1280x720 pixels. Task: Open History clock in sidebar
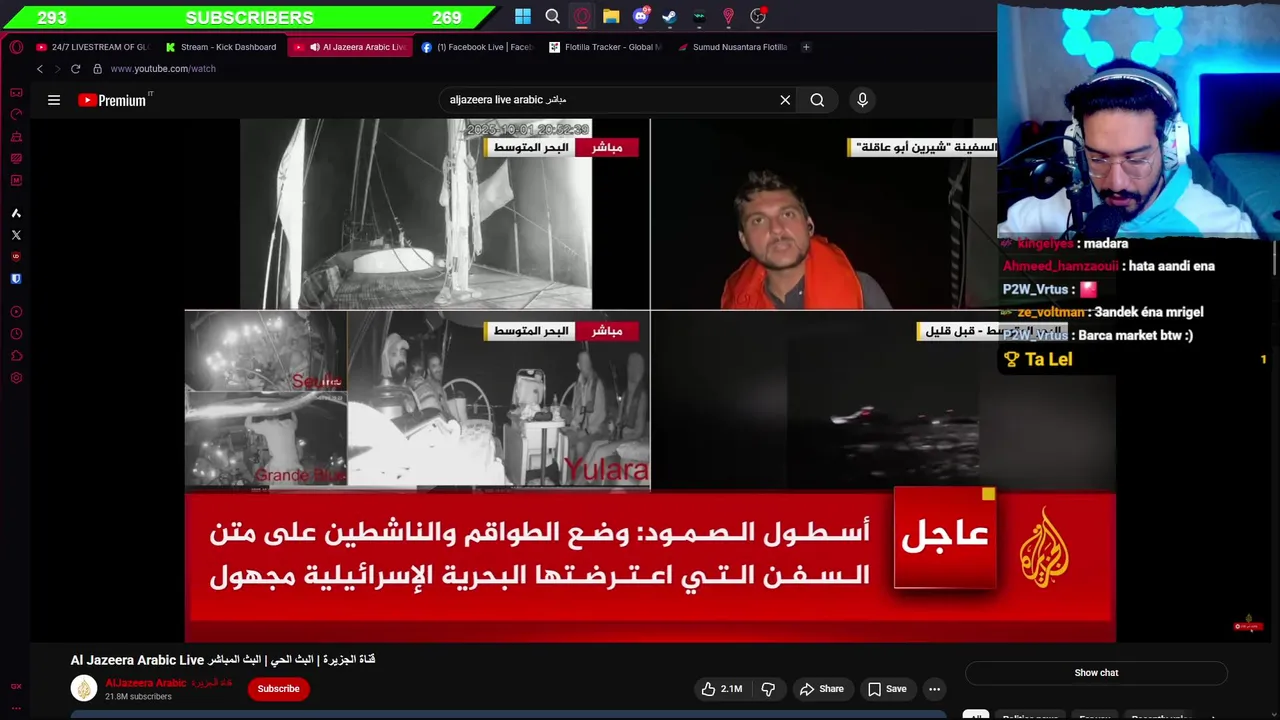[x=16, y=334]
